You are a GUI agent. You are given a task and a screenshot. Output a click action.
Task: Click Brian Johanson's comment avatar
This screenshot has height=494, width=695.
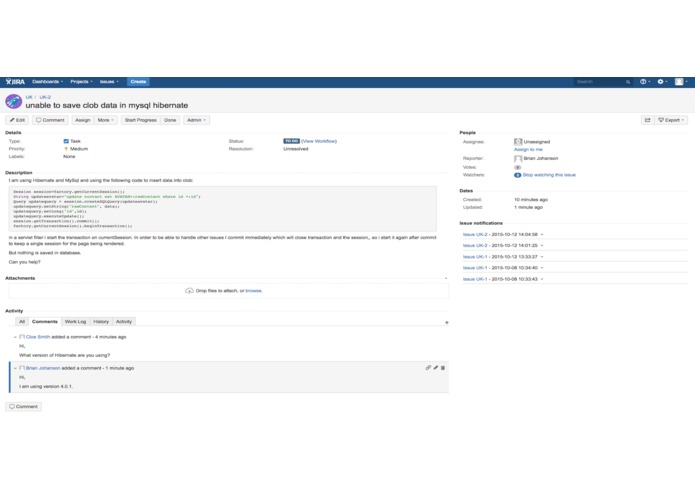22,368
